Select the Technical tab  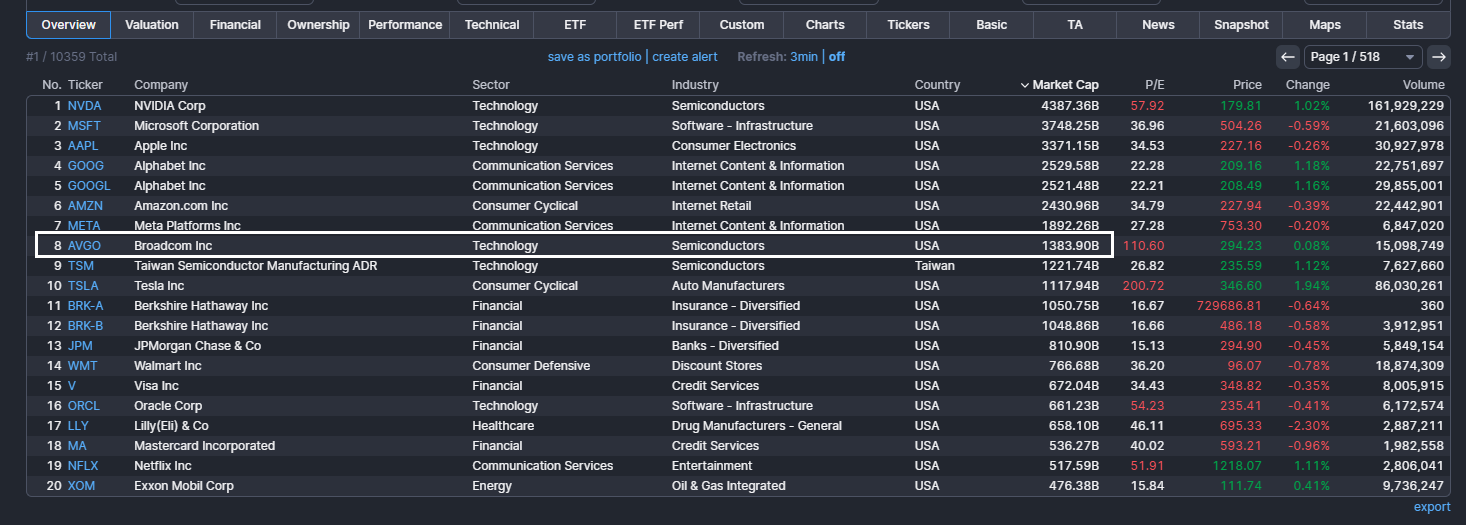pos(492,25)
